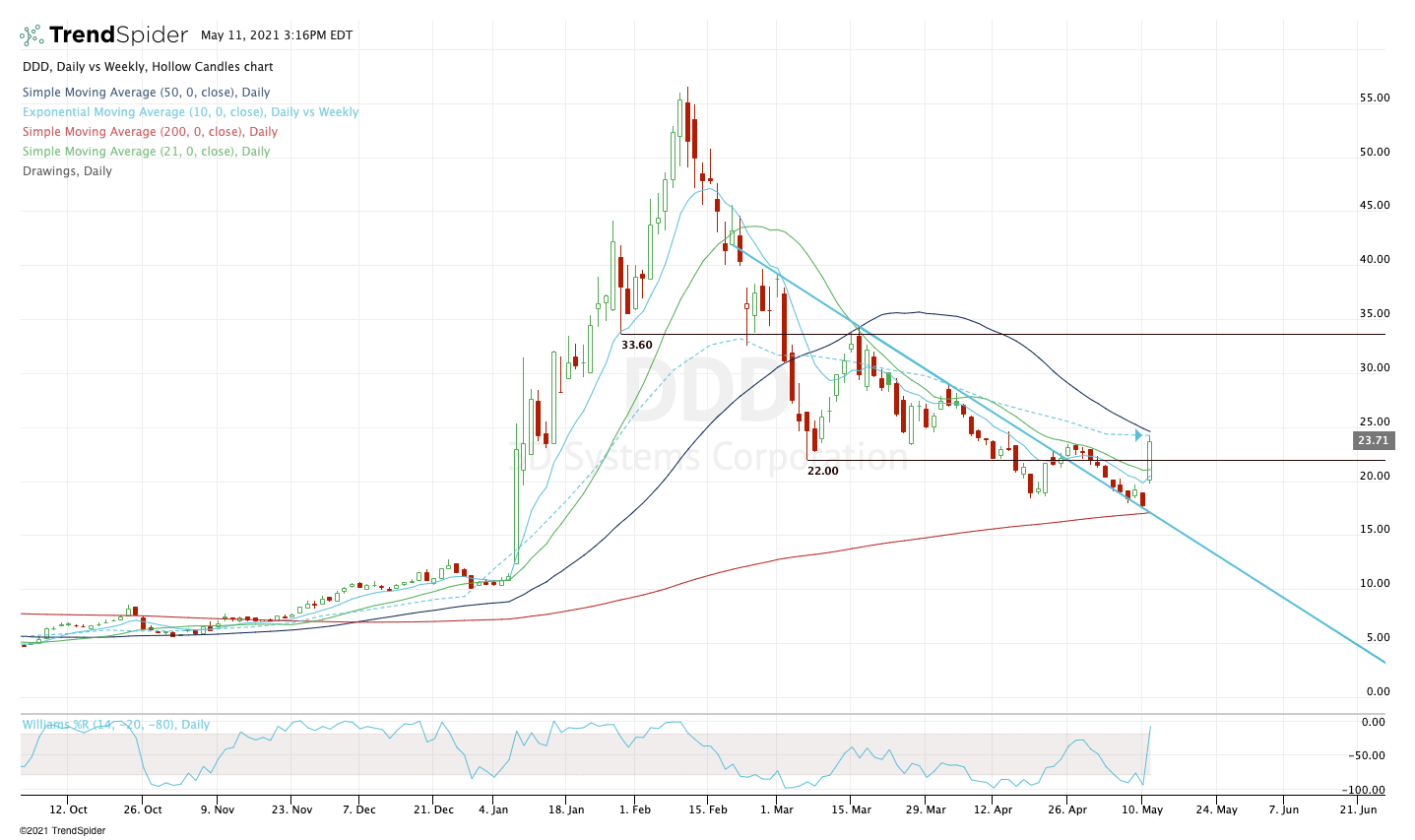Click the 55.00 price axis label
This screenshot has width=1415, height=840.
click(x=1374, y=98)
